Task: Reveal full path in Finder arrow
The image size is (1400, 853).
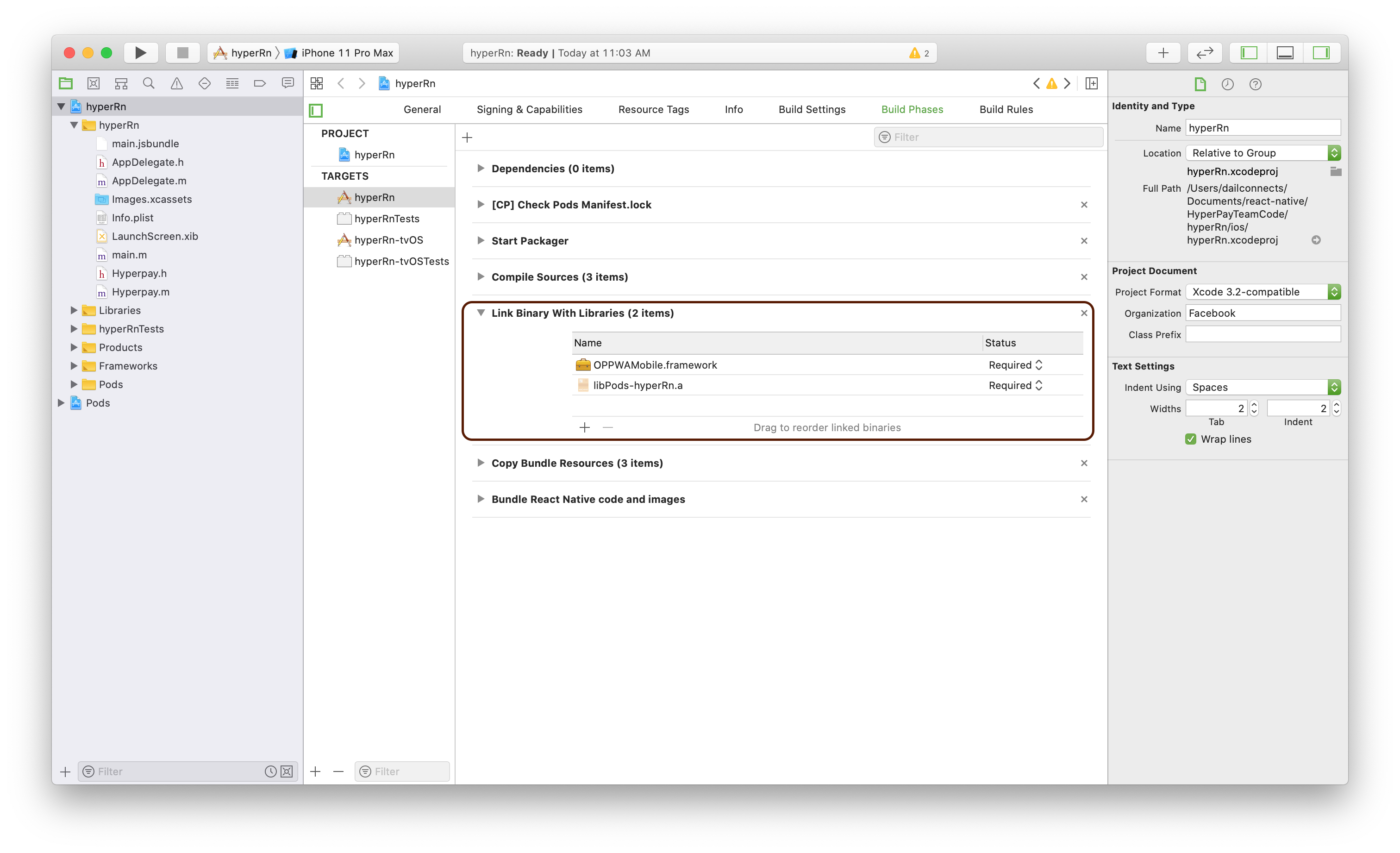Action: [1316, 240]
